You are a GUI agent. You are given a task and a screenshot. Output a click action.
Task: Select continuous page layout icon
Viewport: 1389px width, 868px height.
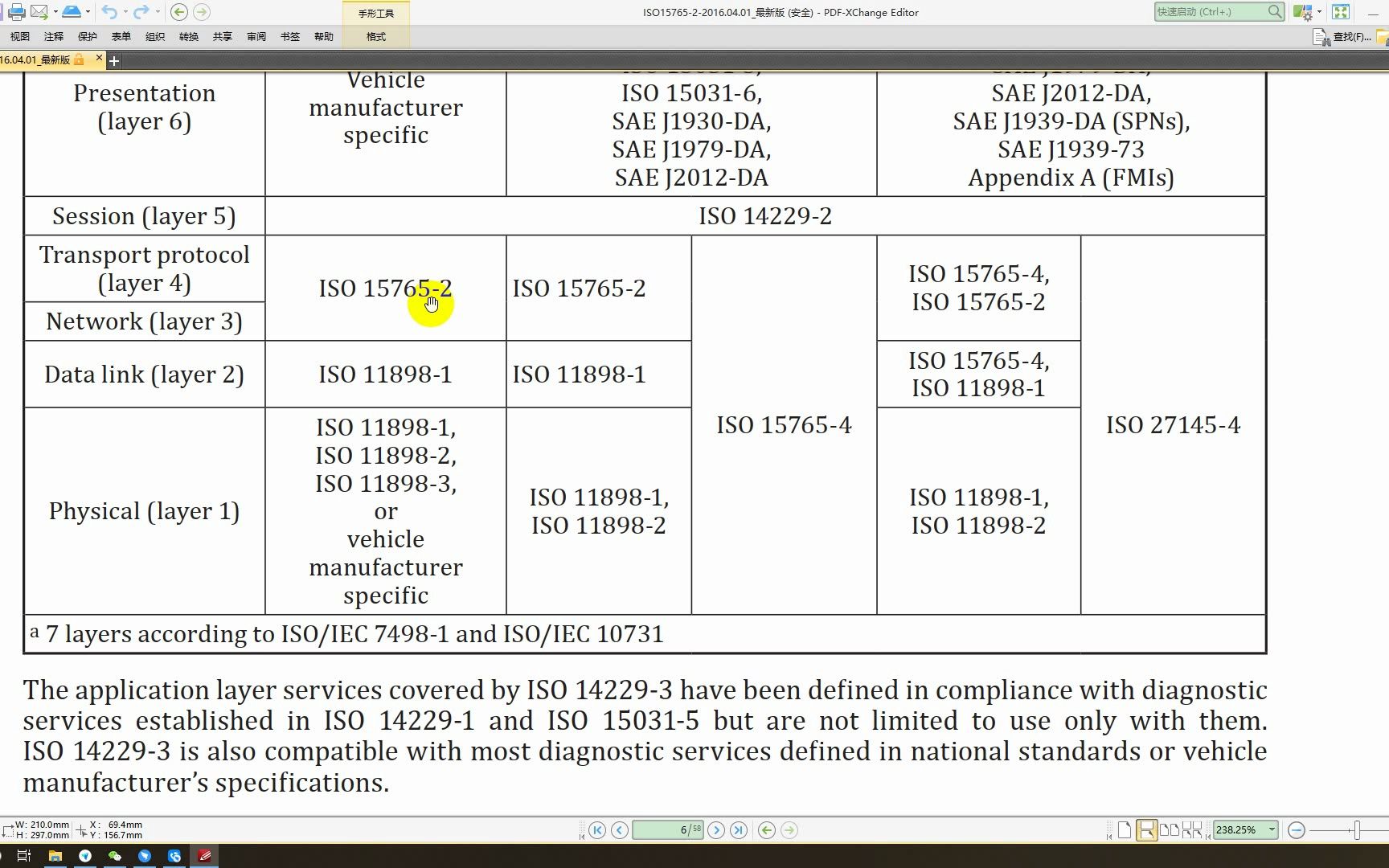pyautogui.click(x=1147, y=830)
